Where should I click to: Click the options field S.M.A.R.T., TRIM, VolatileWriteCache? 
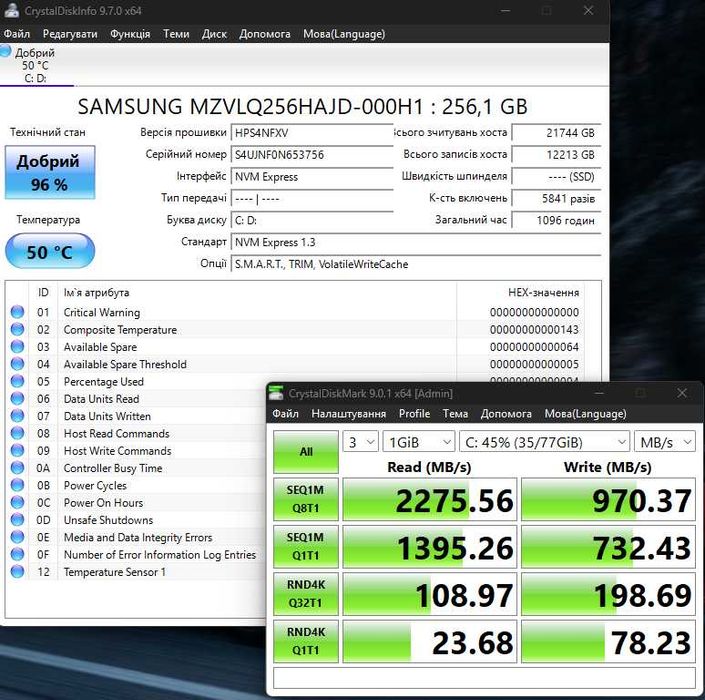click(x=416, y=264)
